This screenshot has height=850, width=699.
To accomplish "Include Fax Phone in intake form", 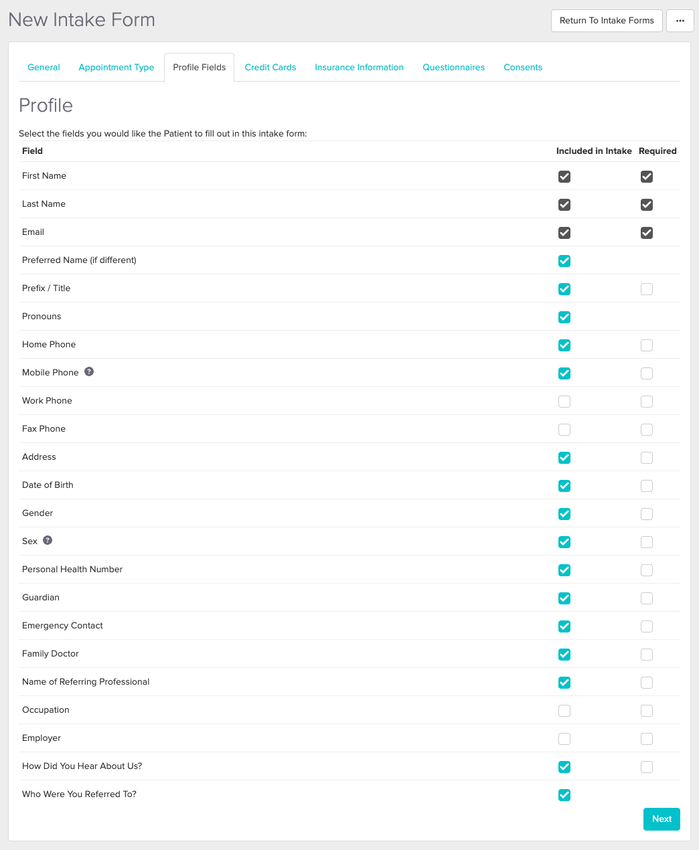I will tap(564, 429).
